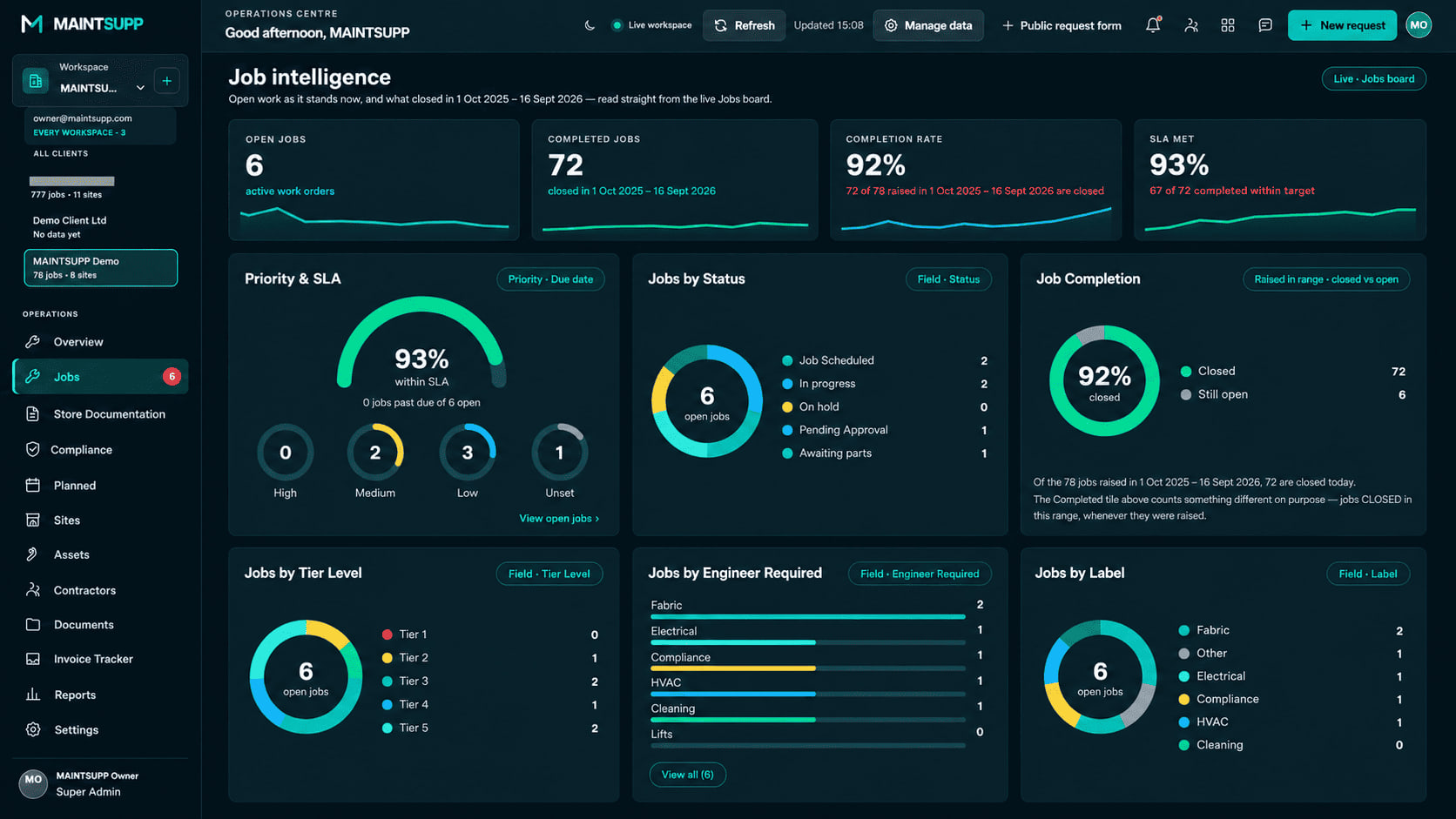Open Store Documentation page

click(x=100, y=414)
